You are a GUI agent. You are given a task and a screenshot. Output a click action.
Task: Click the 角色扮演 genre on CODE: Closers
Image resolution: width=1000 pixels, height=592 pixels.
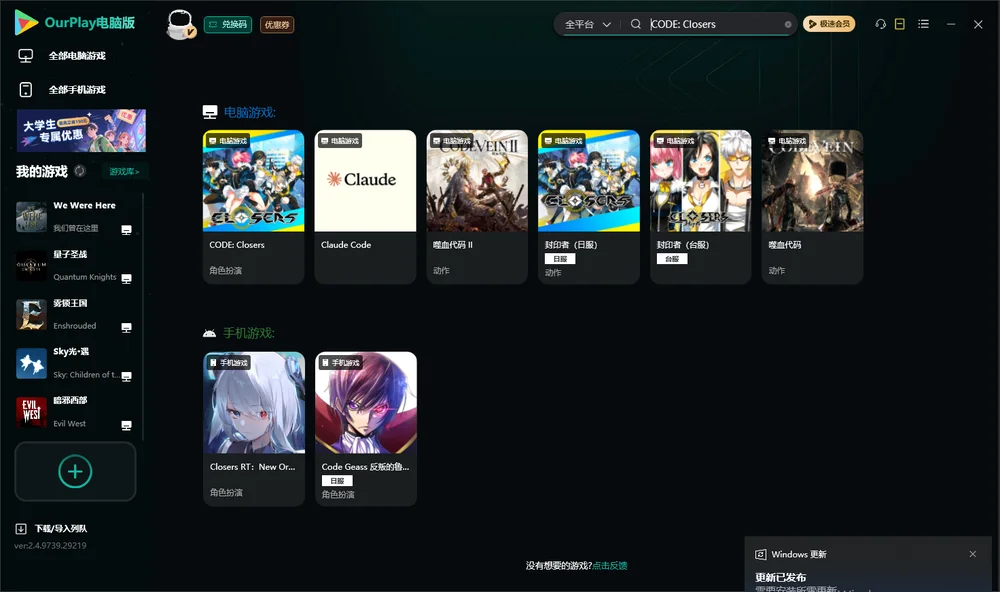(225, 270)
